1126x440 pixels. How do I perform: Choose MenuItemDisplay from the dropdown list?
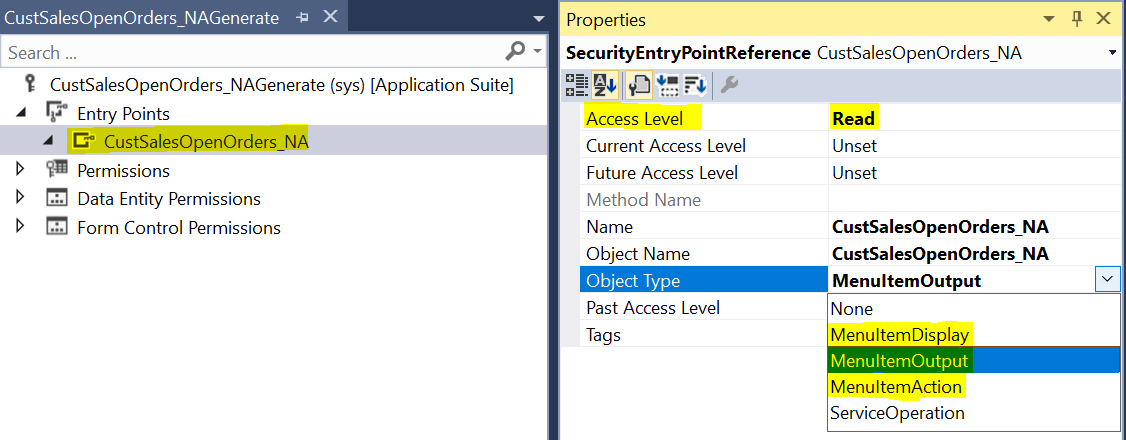[x=899, y=335]
